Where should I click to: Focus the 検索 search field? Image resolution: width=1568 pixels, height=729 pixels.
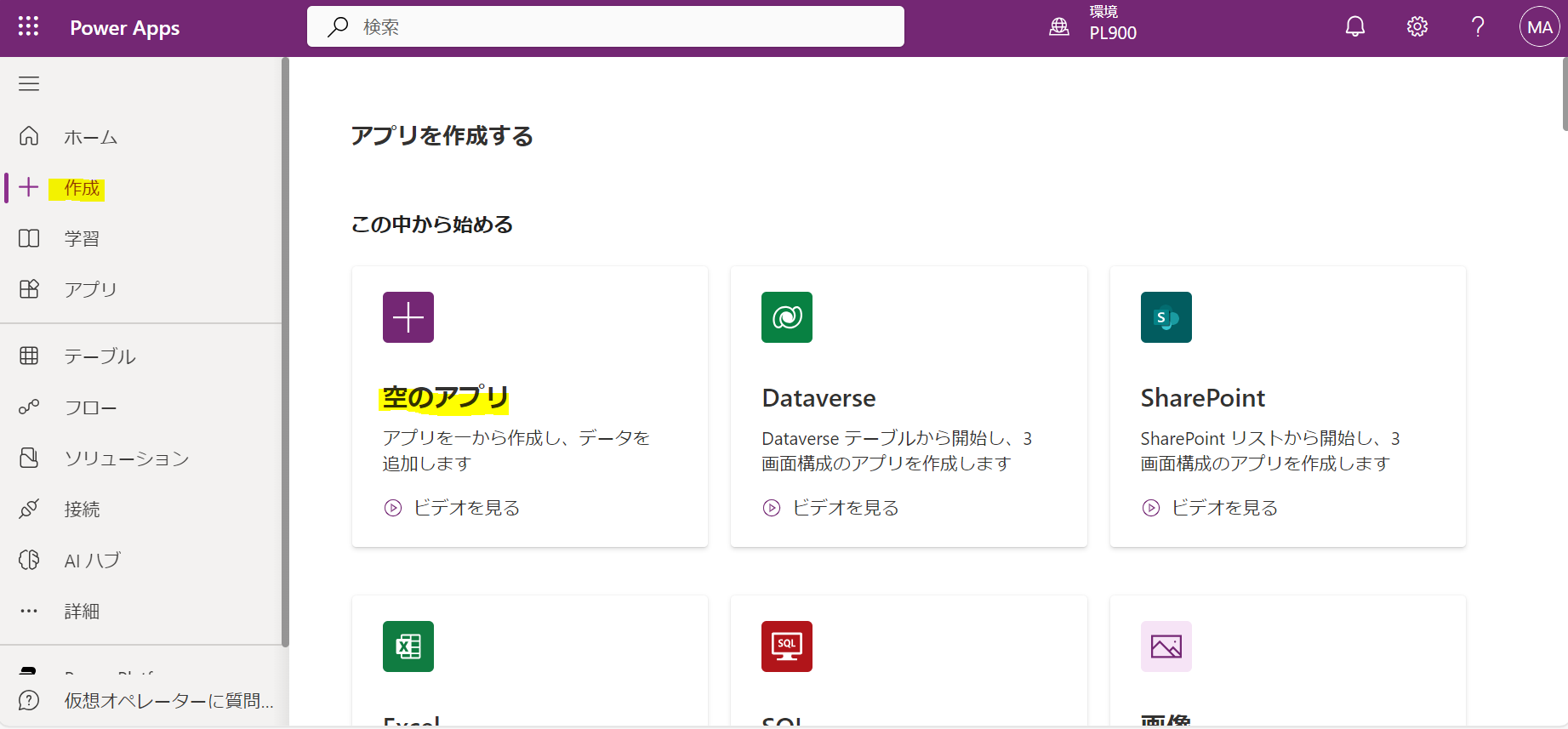[x=605, y=26]
